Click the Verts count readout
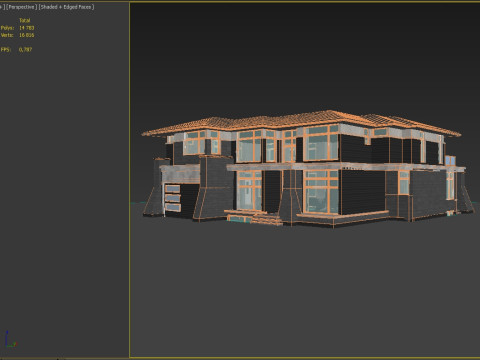The image size is (480, 360). pos(27,35)
